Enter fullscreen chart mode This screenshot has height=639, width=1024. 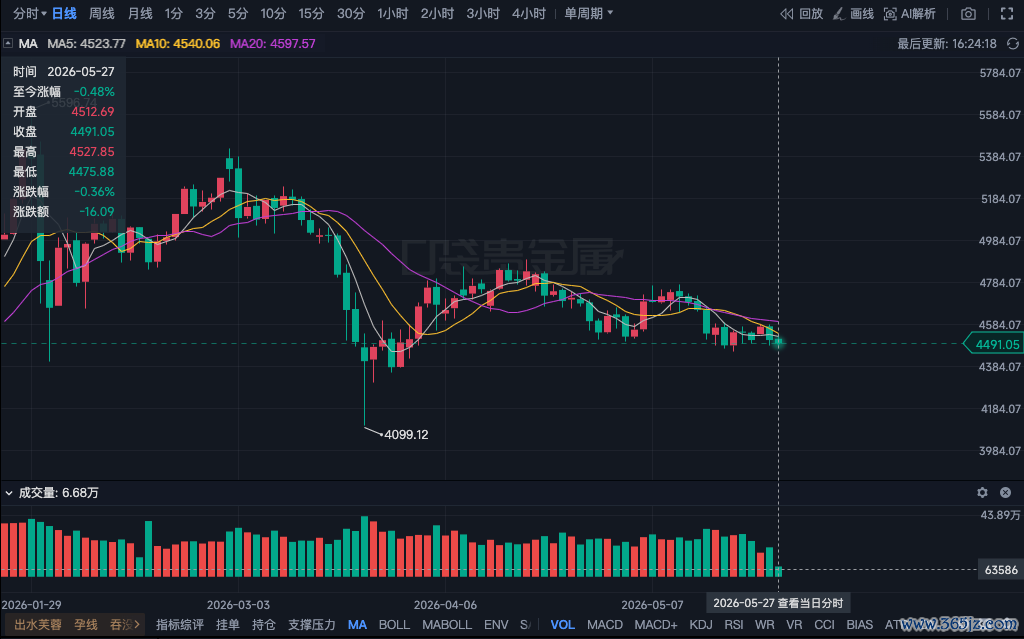click(x=1008, y=14)
